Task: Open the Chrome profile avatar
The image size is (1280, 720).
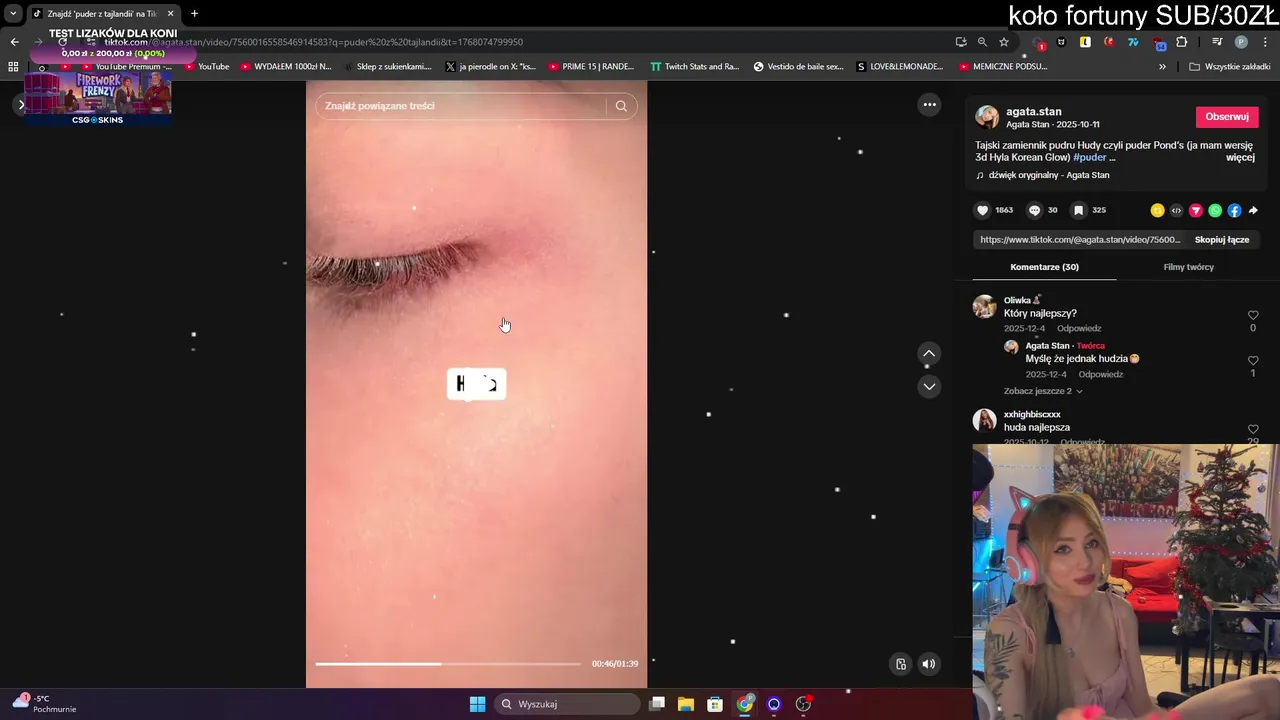Action: [1241, 42]
